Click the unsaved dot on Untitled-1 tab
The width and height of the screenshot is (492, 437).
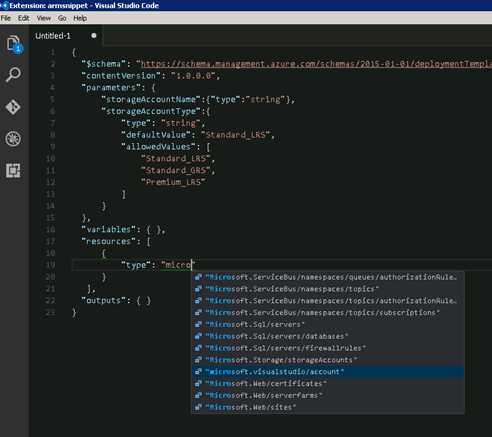94,35
